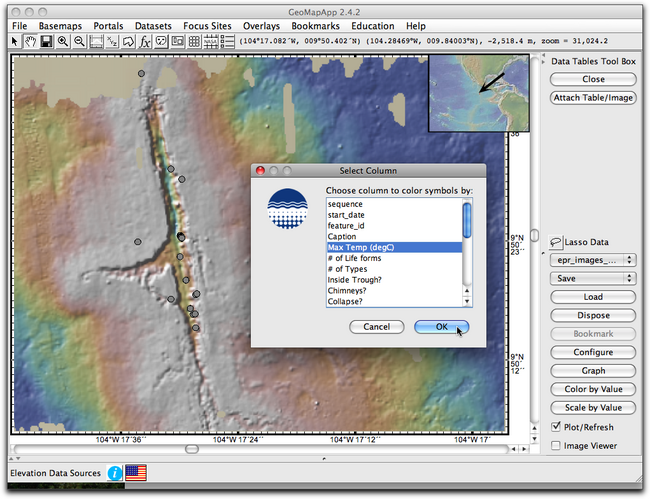The image size is (650, 499).
Task: Toggle the Lasso Data tool
Action: (x=556, y=241)
